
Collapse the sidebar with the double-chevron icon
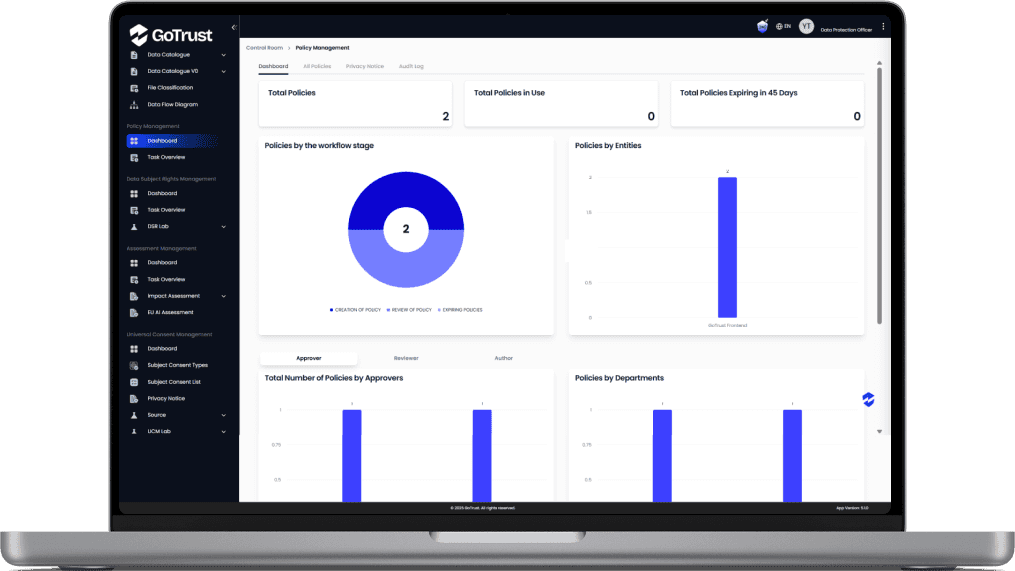234,27
